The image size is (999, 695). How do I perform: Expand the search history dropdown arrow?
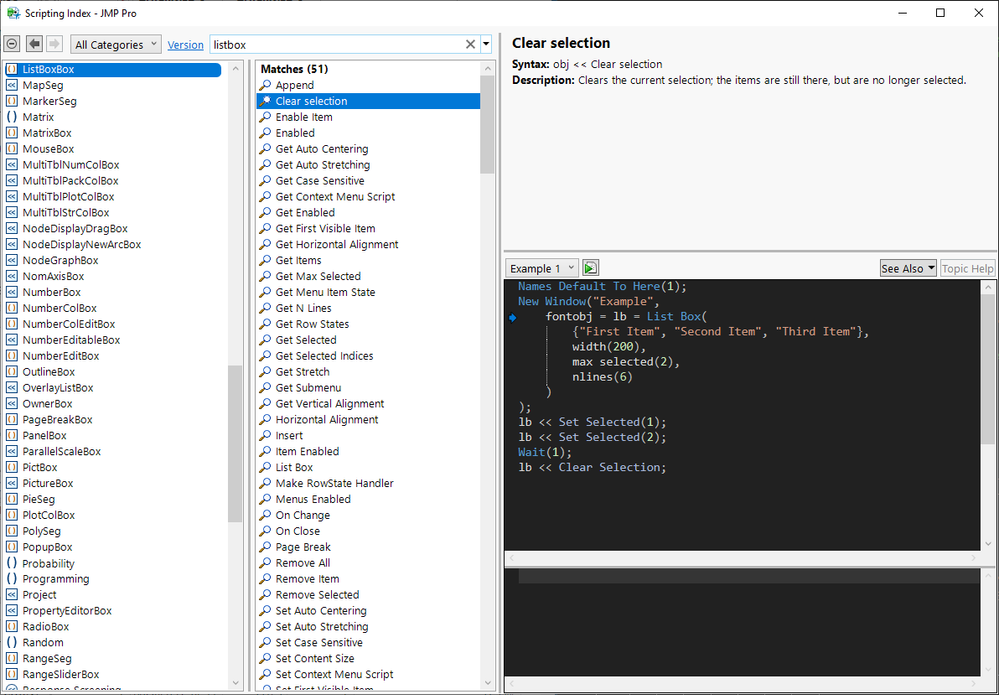(486, 45)
